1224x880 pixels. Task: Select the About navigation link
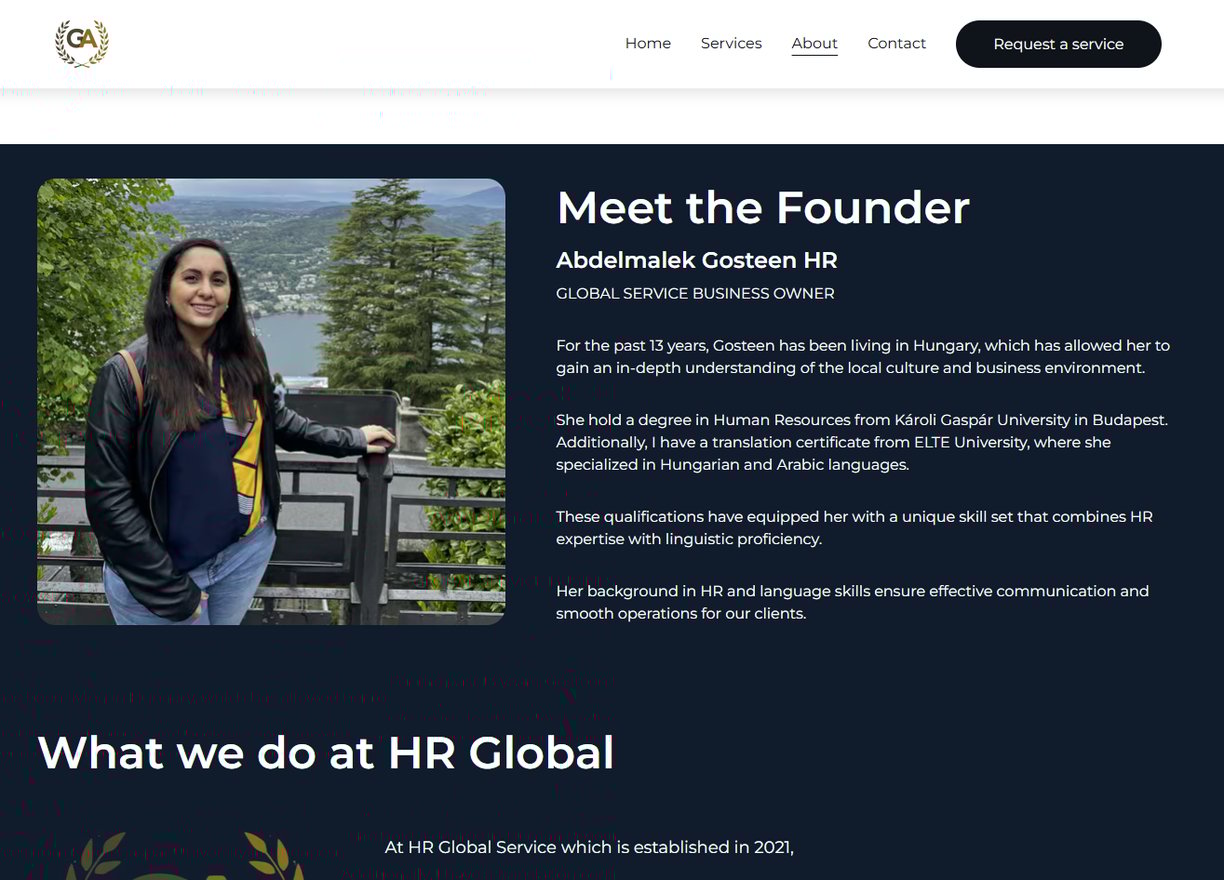(814, 44)
